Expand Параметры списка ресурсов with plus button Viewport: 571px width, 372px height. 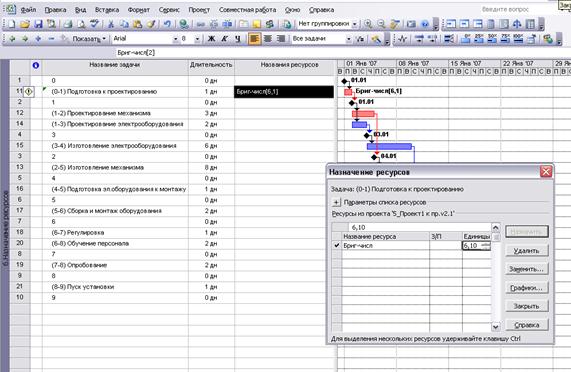coord(336,202)
